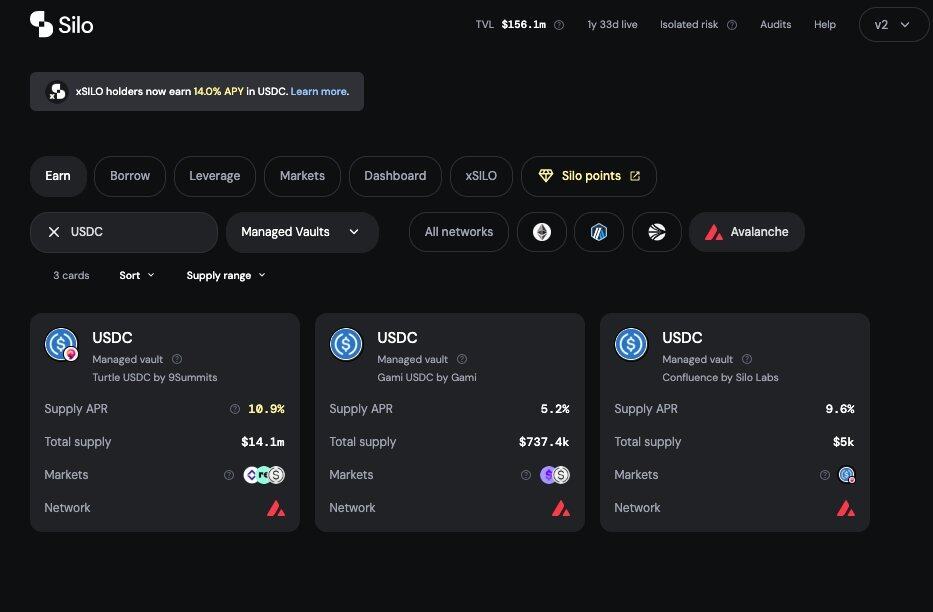The image size is (933, 612).
Task: Expand the Managed Vaults dropdown
Action: pos(301,232)
